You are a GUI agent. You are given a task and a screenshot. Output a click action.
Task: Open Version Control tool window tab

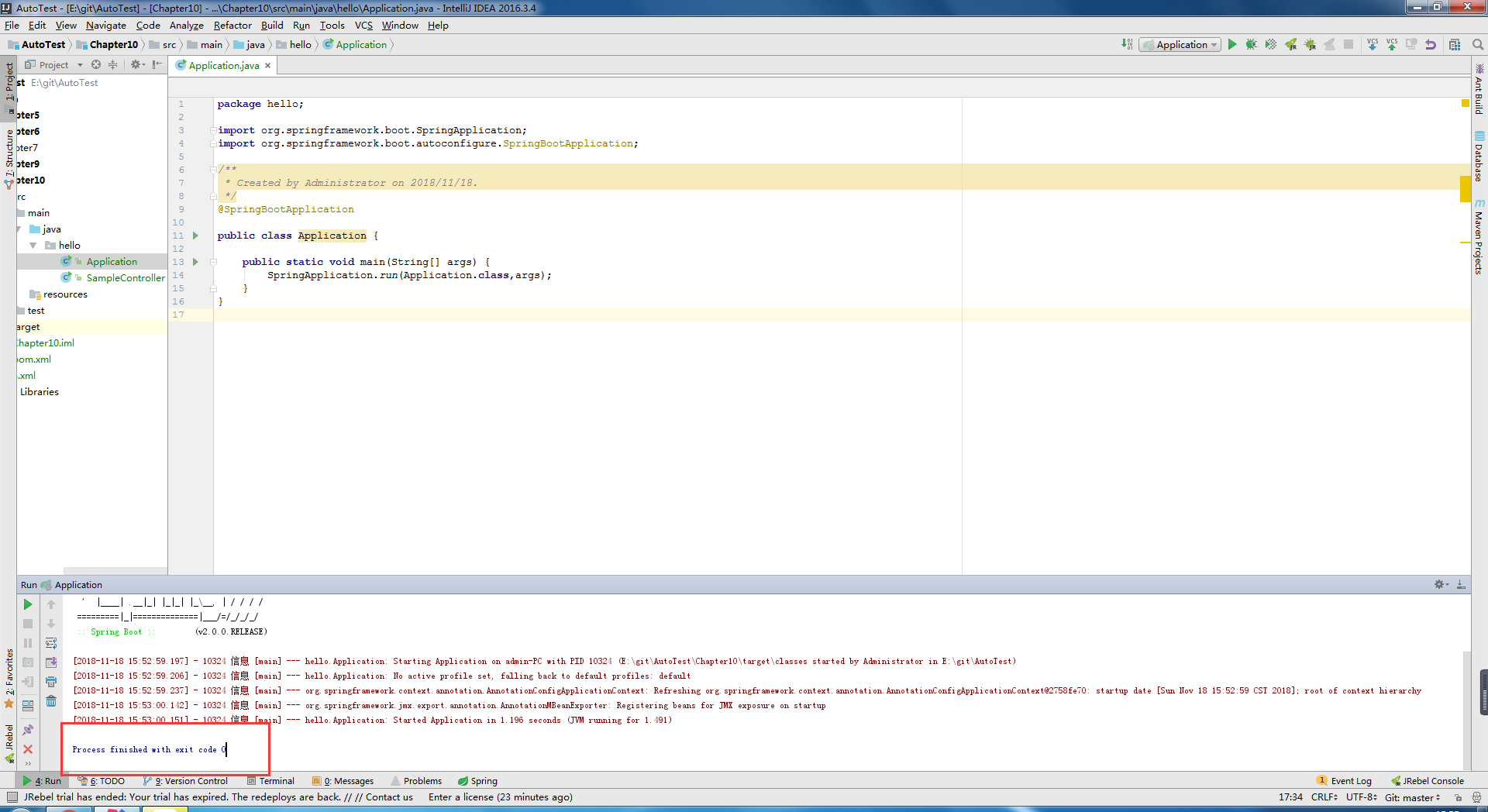[185, 781]
